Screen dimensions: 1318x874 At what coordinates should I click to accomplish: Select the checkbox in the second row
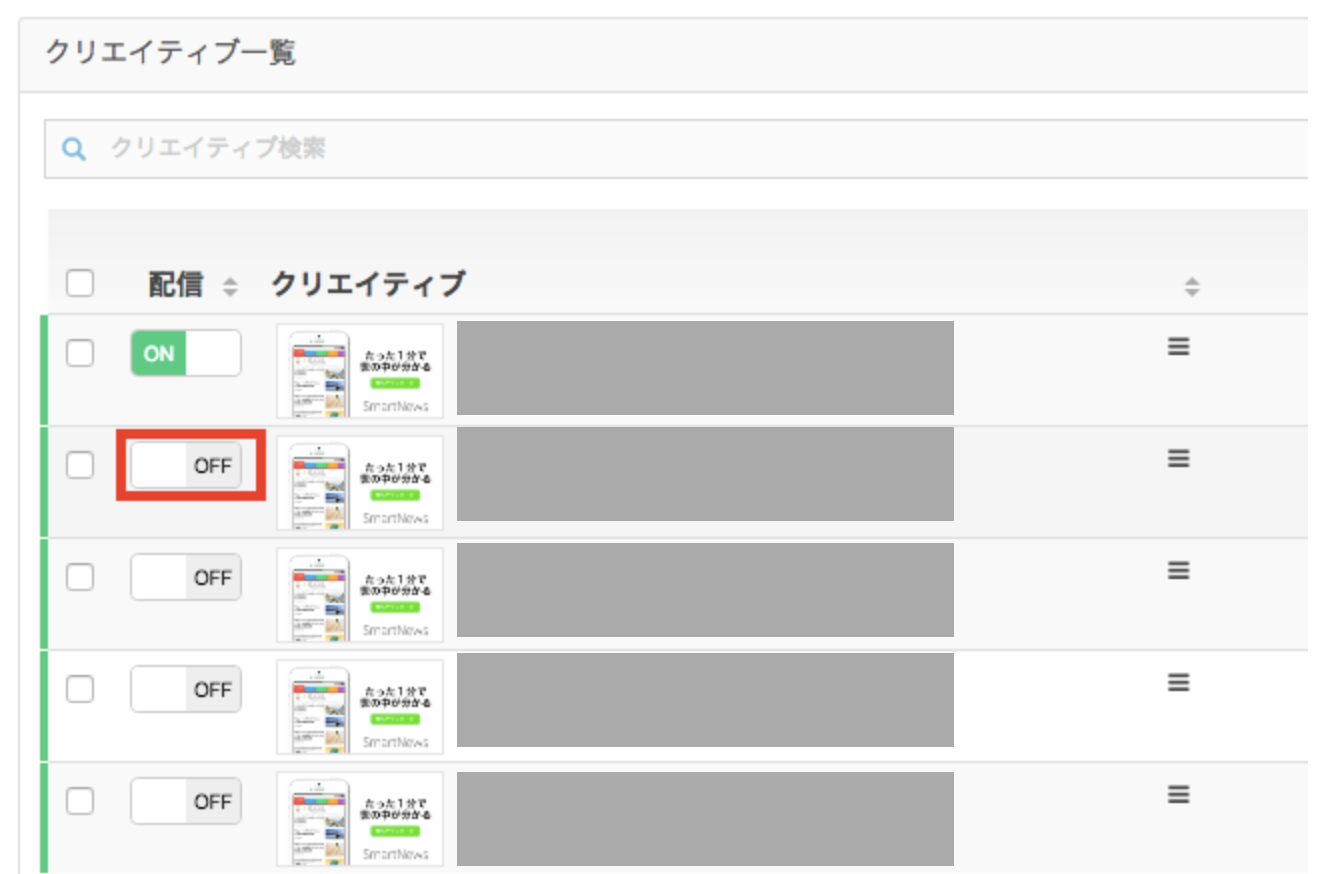80,464
